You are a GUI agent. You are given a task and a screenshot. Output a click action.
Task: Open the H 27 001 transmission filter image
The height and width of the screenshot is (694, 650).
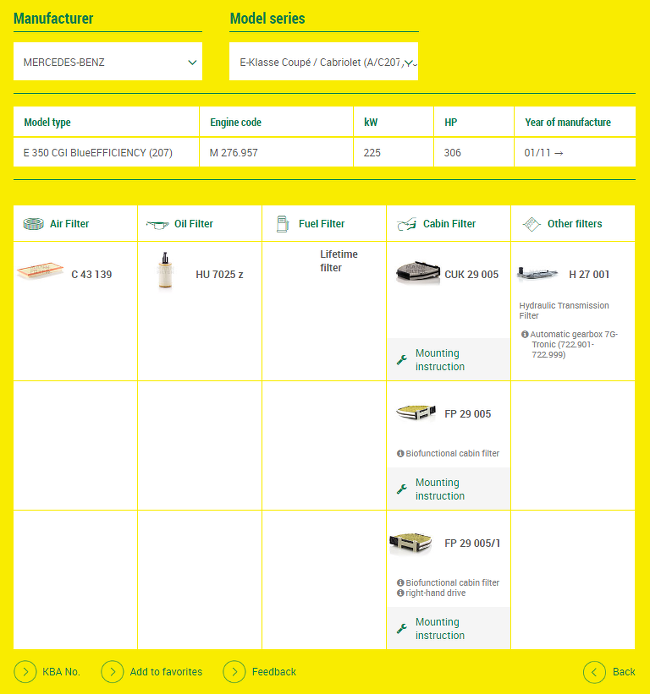coord(537,274)
